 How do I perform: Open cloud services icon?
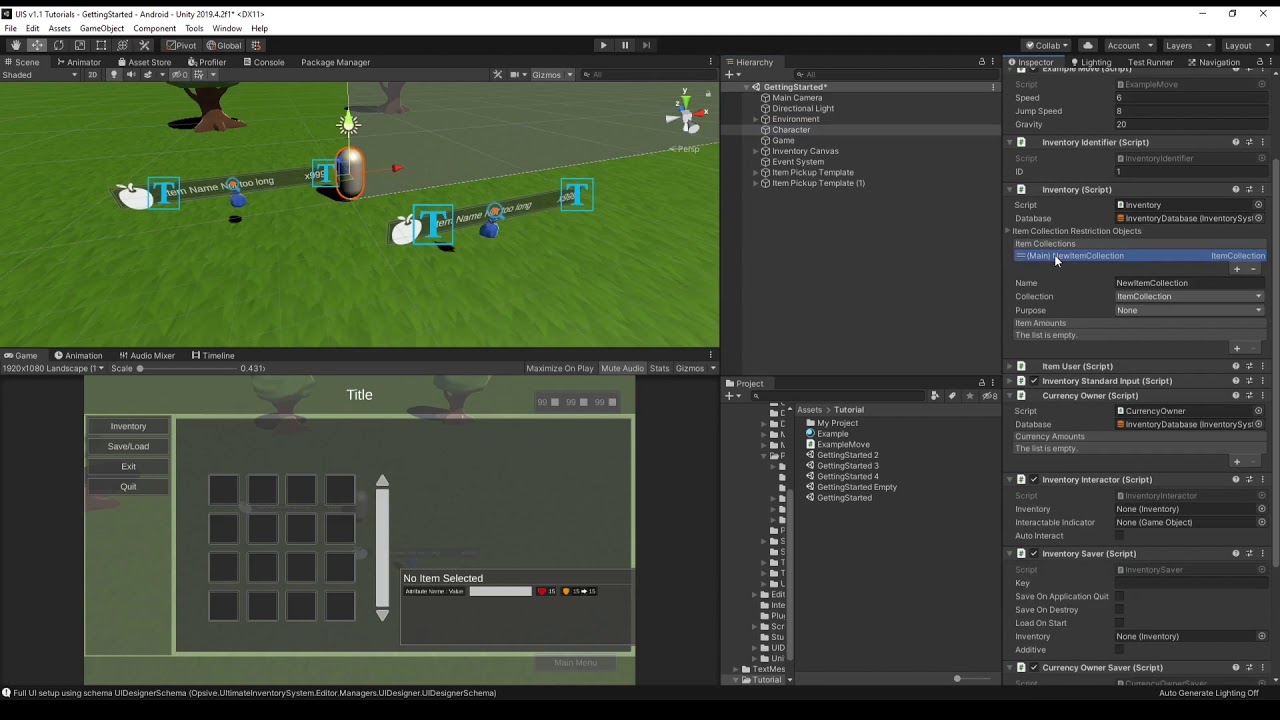pyautogui.click(x=1088, y=45)
